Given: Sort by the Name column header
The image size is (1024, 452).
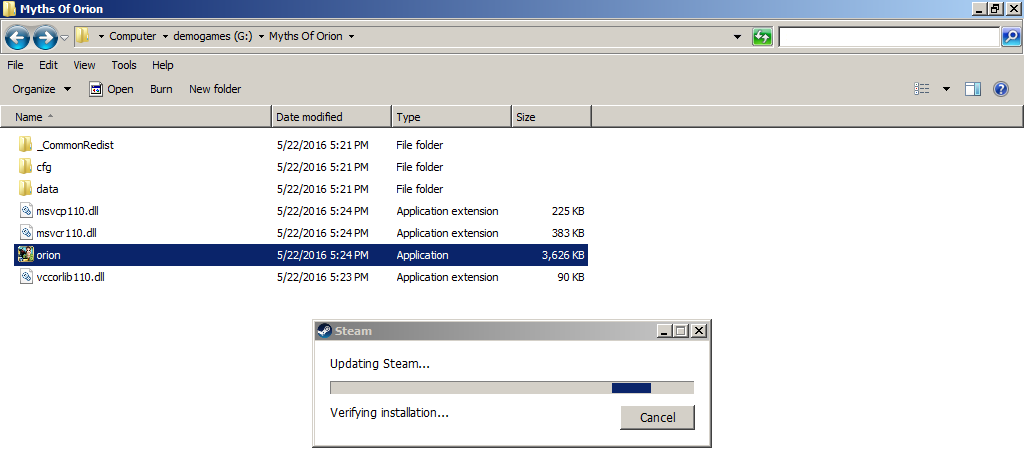Looking at the screenshot, I should point(136,117).
